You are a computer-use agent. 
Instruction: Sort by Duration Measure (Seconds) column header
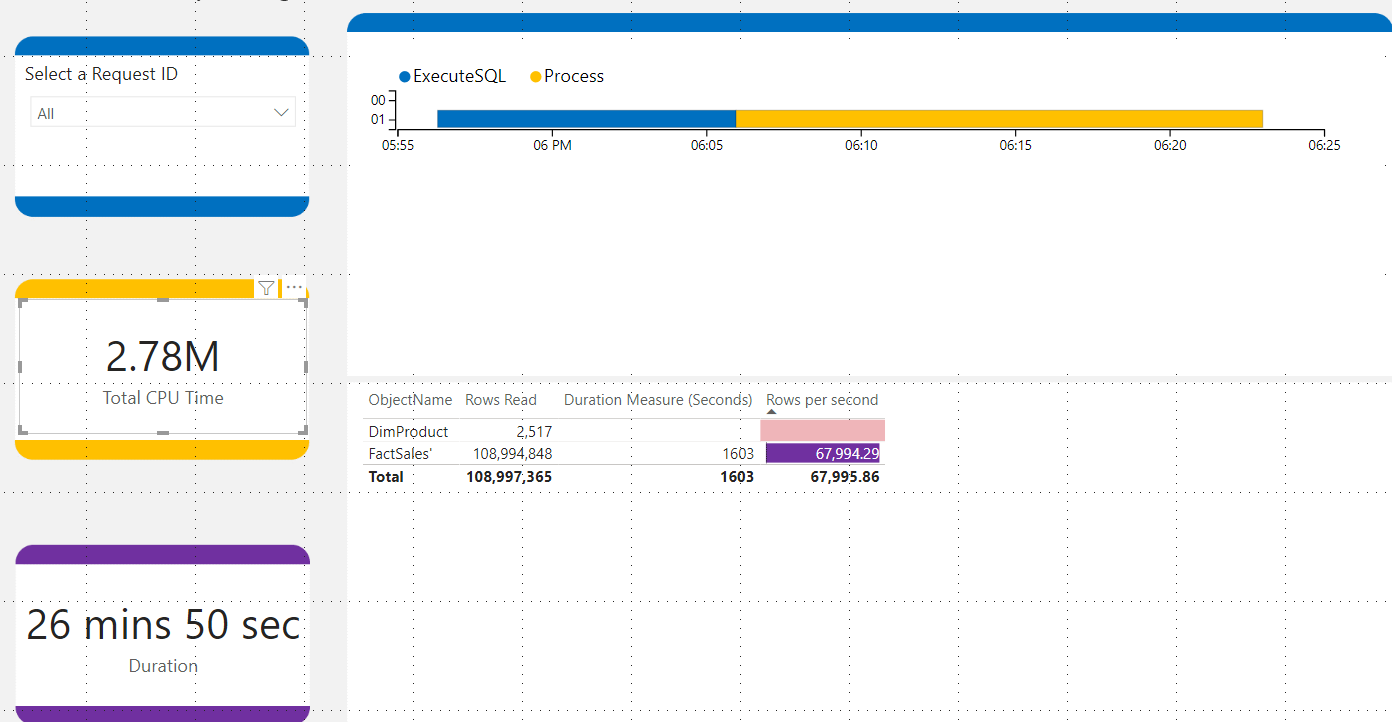(657, 399)
